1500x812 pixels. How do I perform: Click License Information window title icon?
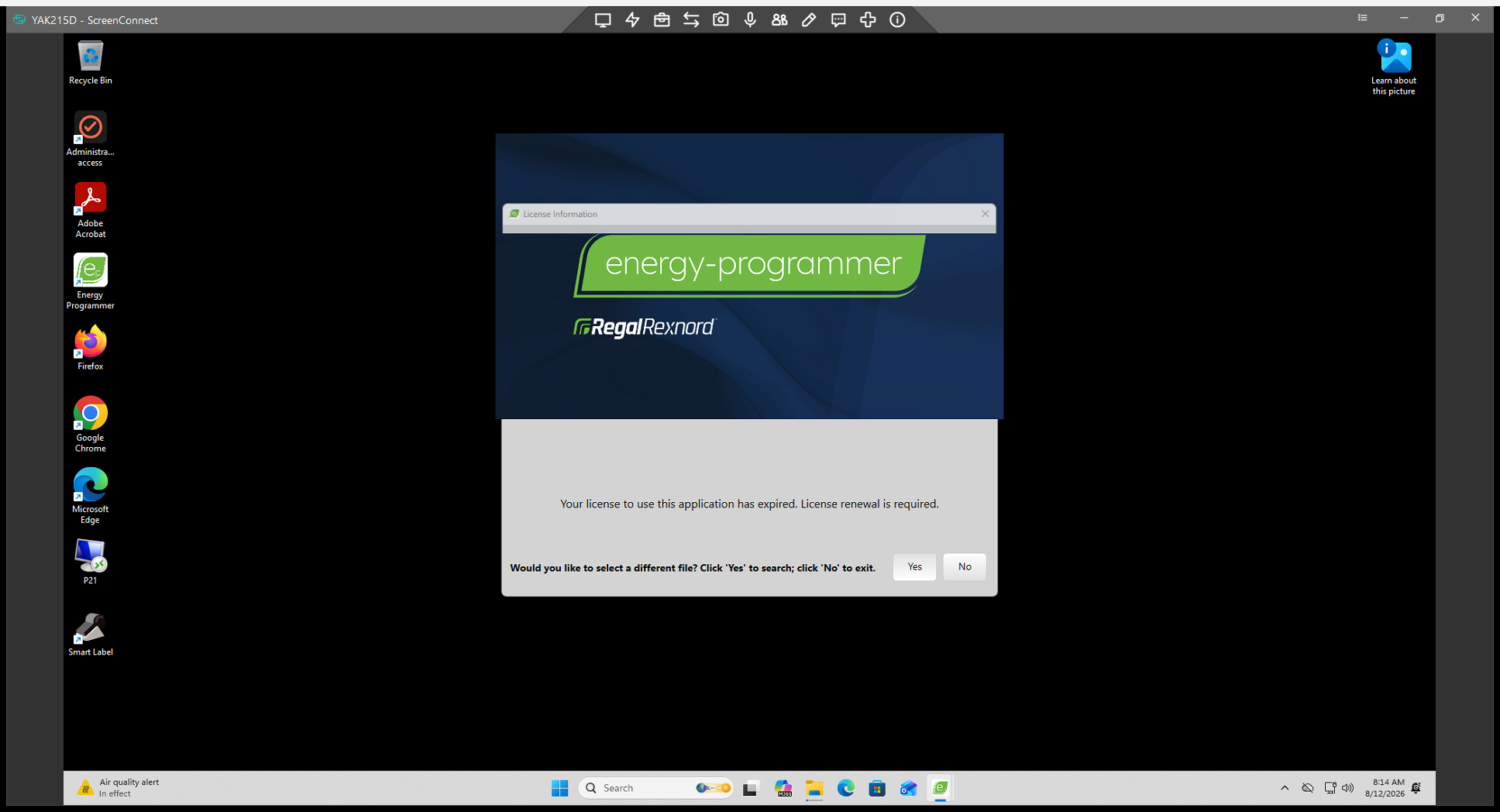pyautogui.click(x=514, y=214)
